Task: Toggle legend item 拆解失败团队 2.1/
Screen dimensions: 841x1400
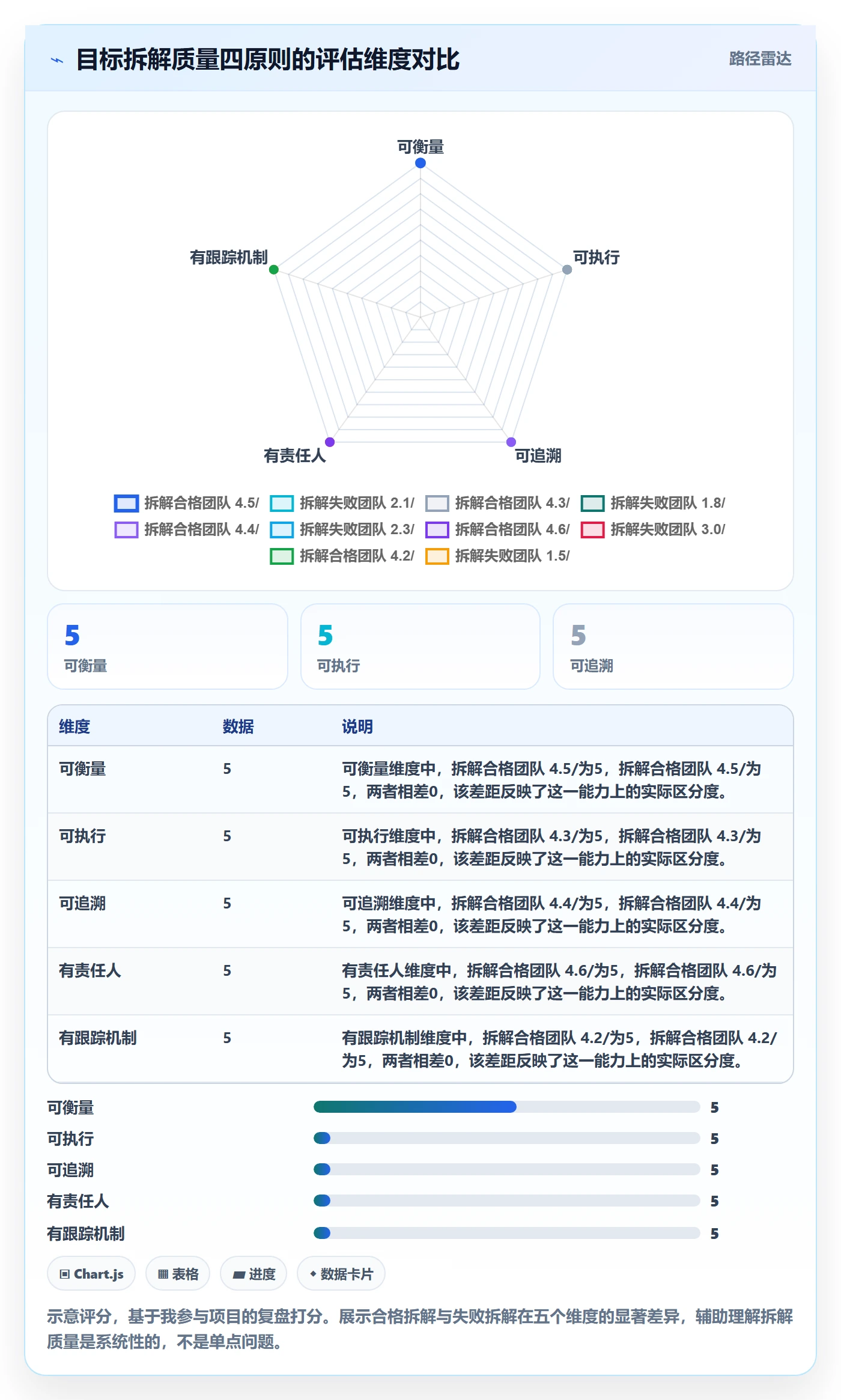Action: tap(342, 503)
